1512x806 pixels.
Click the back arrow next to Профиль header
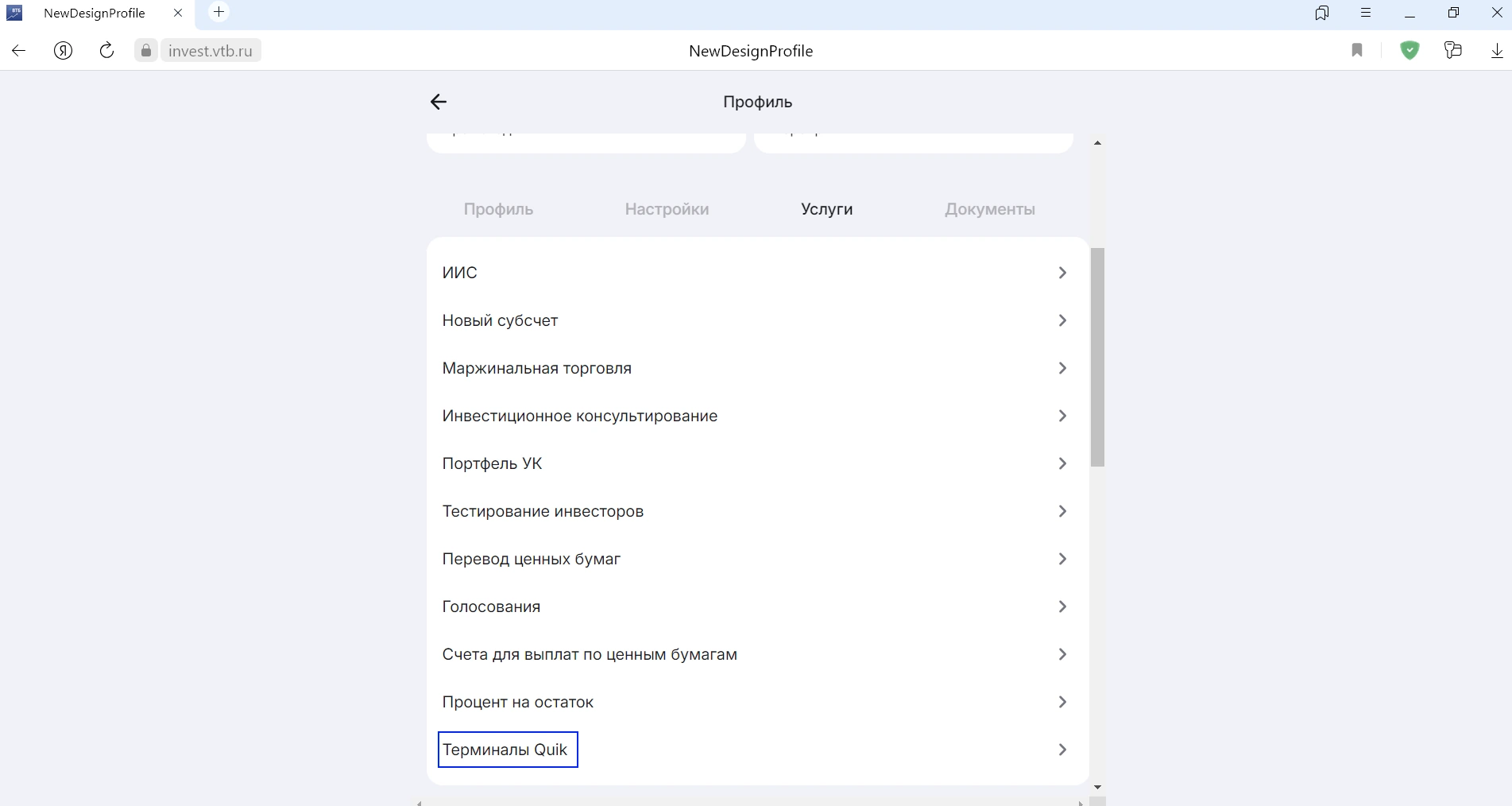coord(438,102)
